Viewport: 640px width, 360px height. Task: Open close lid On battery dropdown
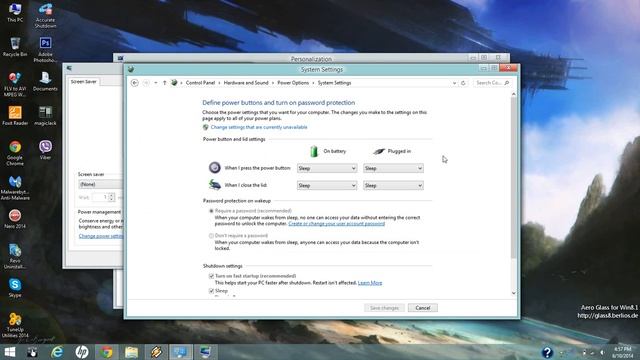pos(327,185)
